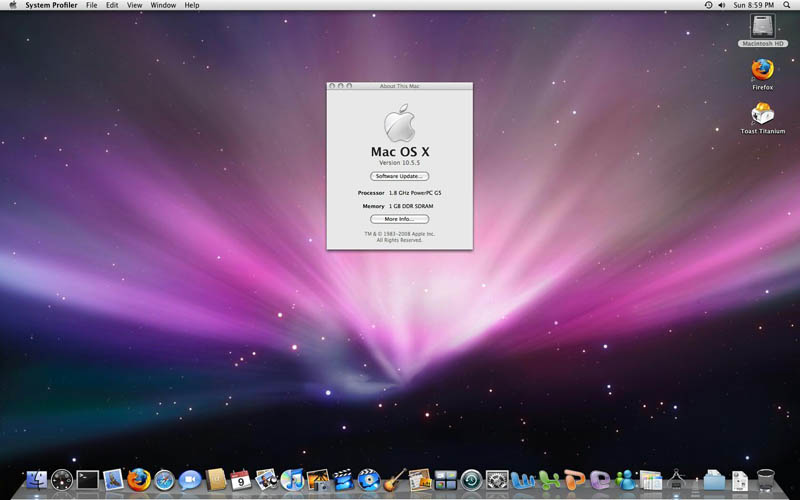Select the Firefox shortcut on the desktop
This screenshot has width=800, height=500.
click(762, 71)
